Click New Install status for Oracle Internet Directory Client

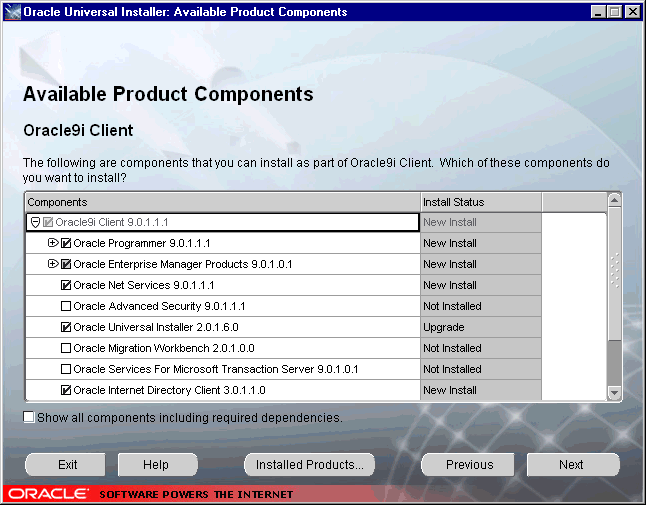(x=481, y=390)
